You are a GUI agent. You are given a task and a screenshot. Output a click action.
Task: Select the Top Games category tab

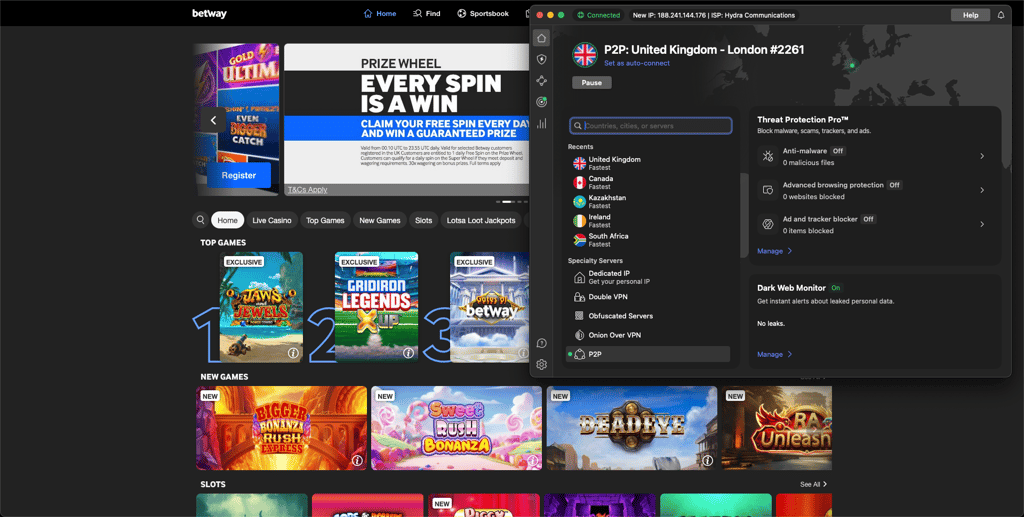(325, 220)
